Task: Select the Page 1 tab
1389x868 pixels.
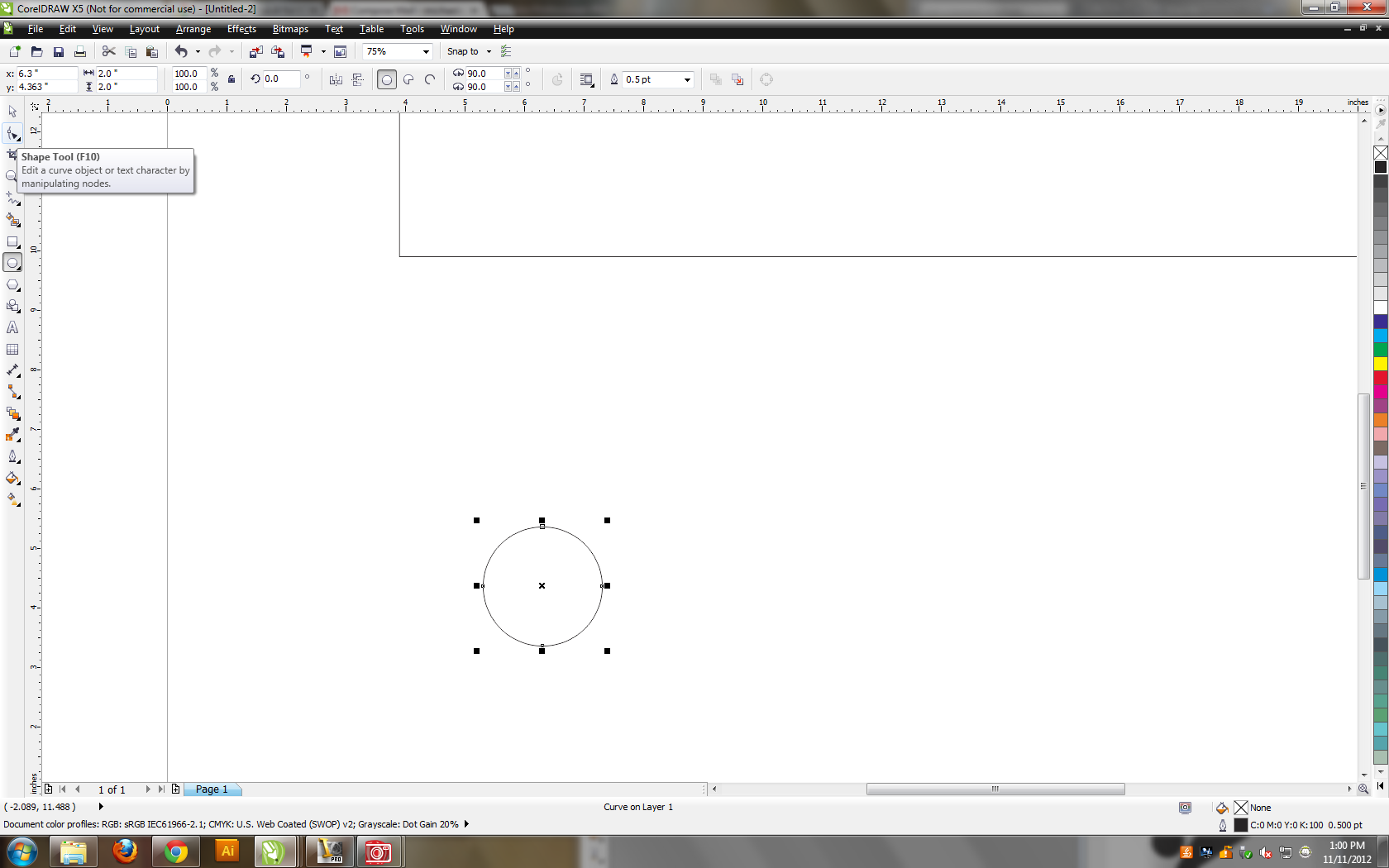Action: pos(212,789)
